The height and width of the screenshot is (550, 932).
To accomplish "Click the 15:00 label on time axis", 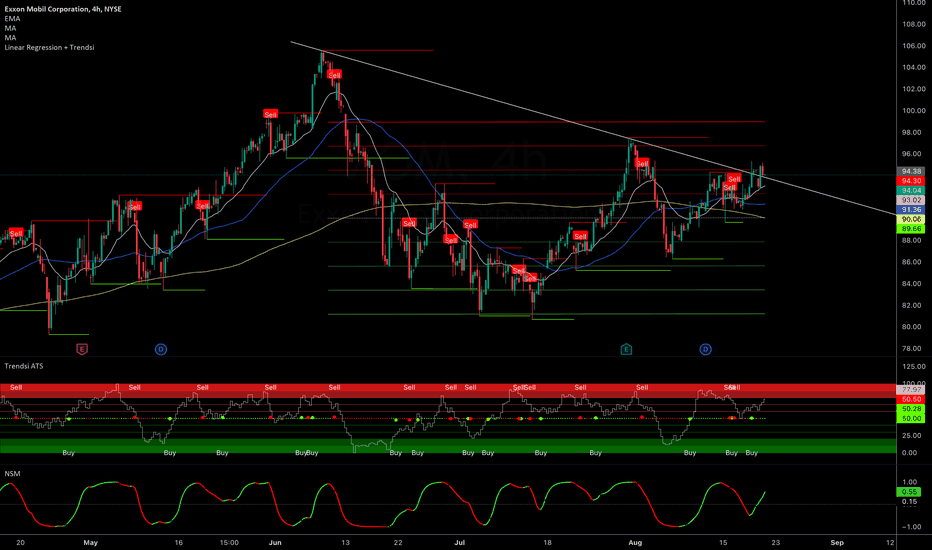I will point(229,542).
